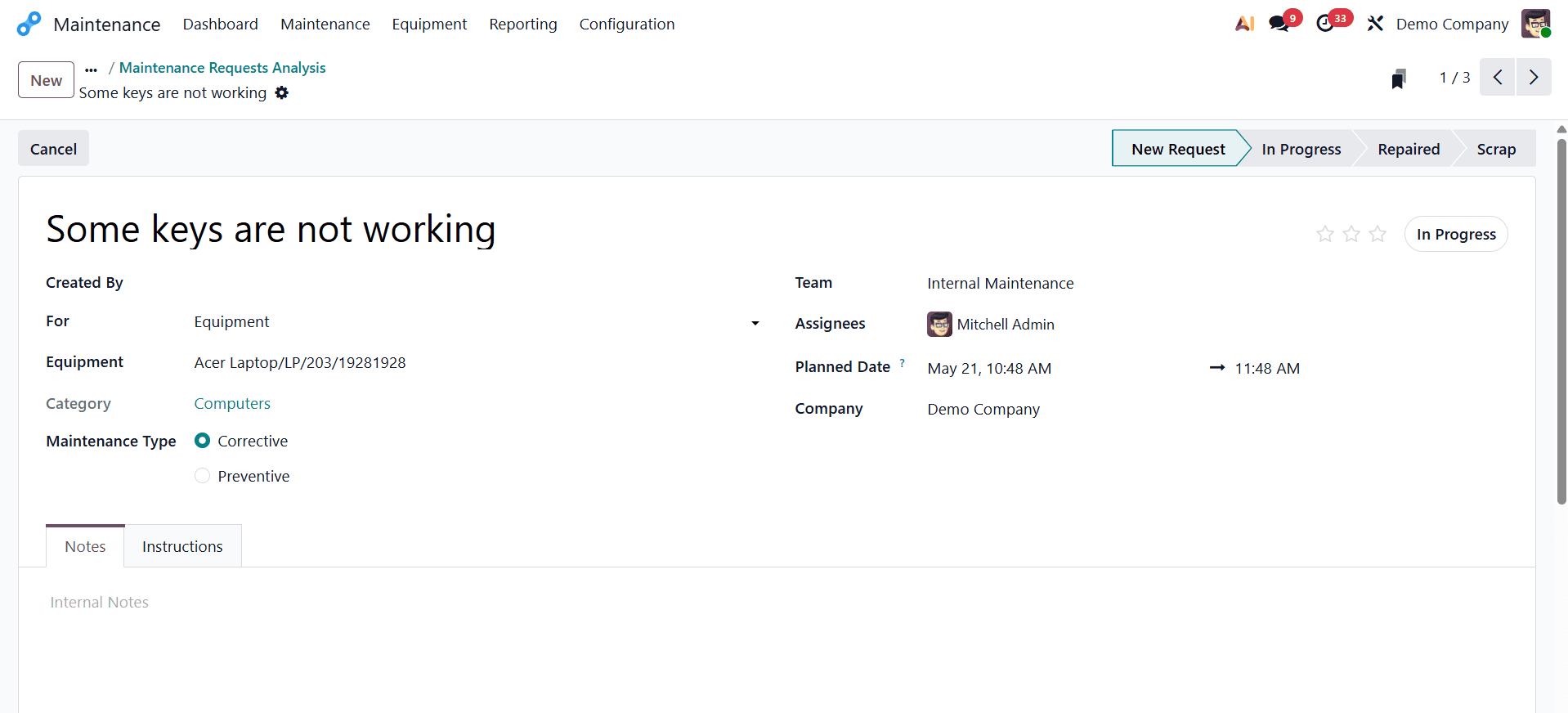Viewport: 1568px width, 713px height.
Task: Open the messages chat icon
Action: pos(1279,24)
